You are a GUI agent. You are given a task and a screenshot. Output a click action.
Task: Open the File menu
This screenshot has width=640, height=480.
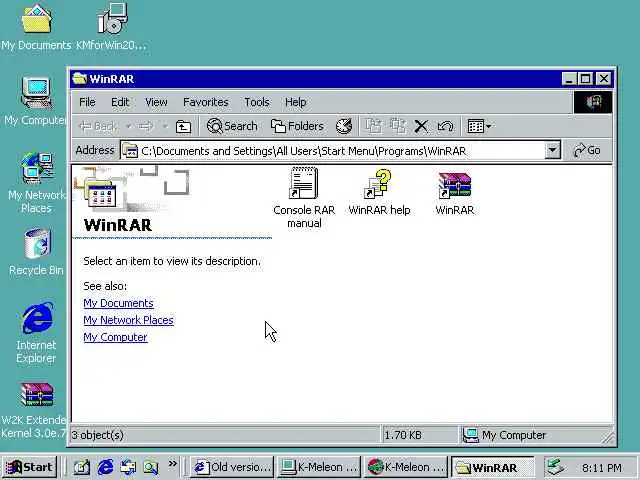pyautogui.click(x=87, y=102)
